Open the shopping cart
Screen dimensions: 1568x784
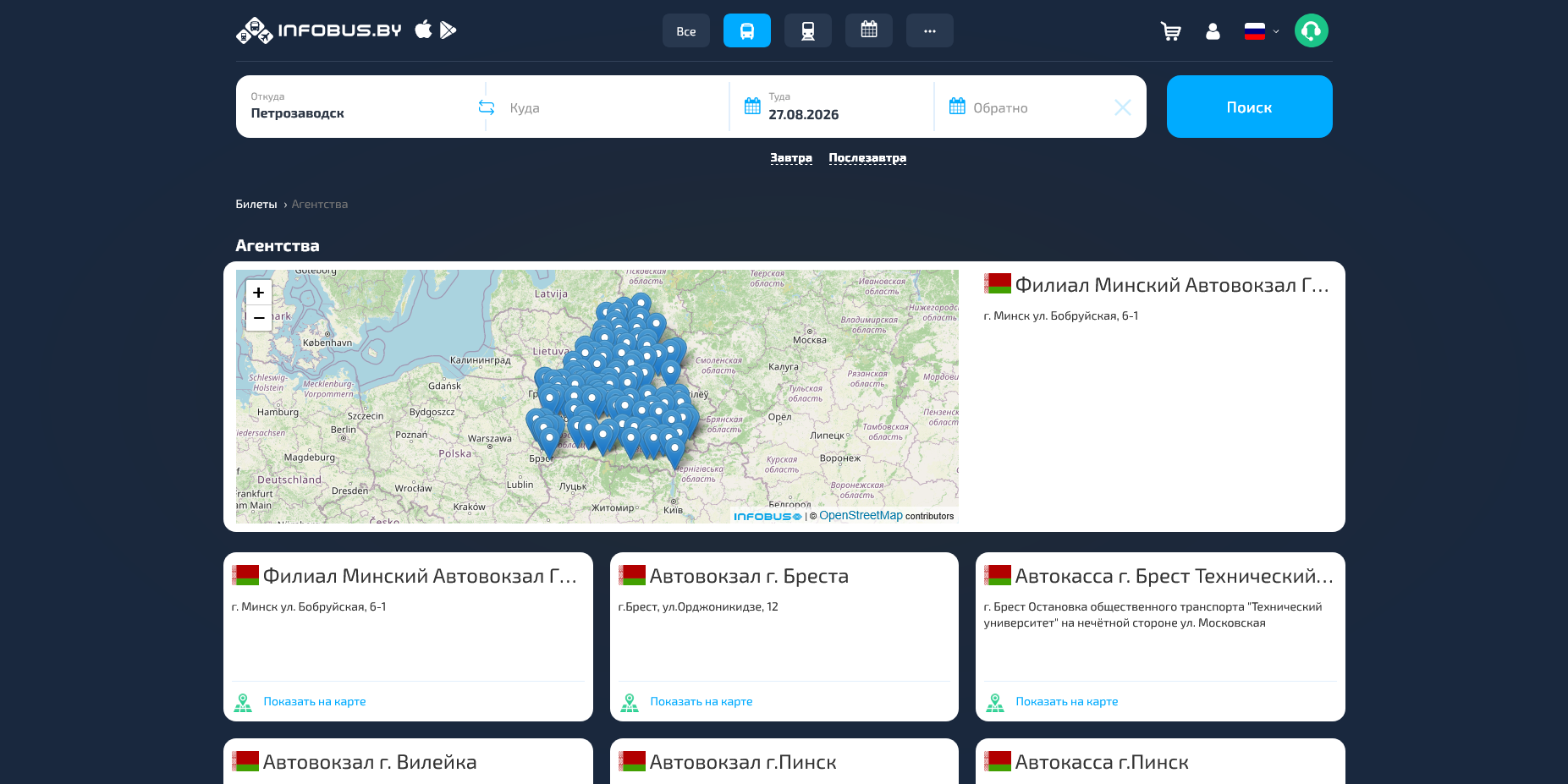click(1170, 31)
